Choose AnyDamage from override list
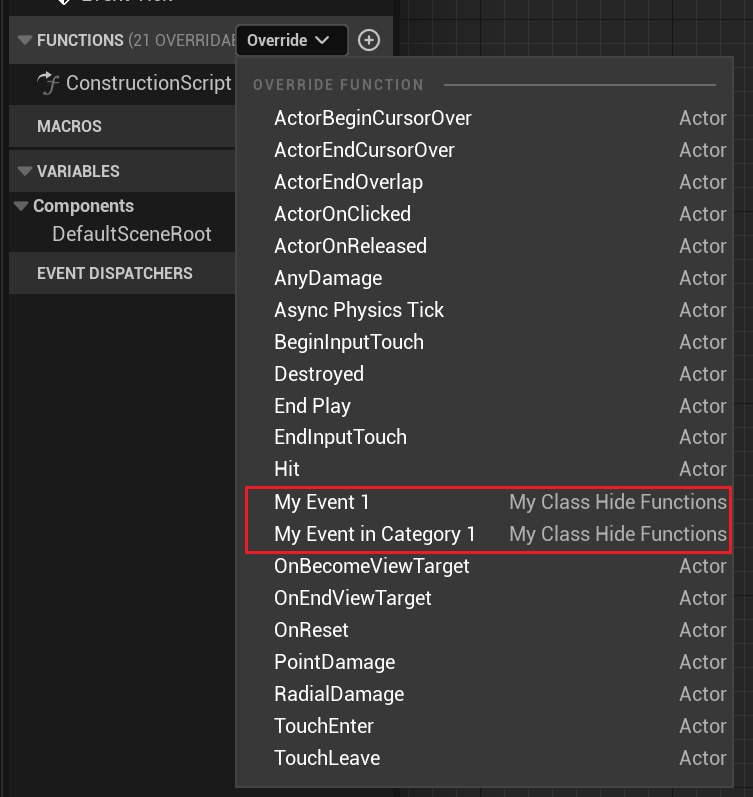This screenshot has width=753, height=797. pos(328,278)
